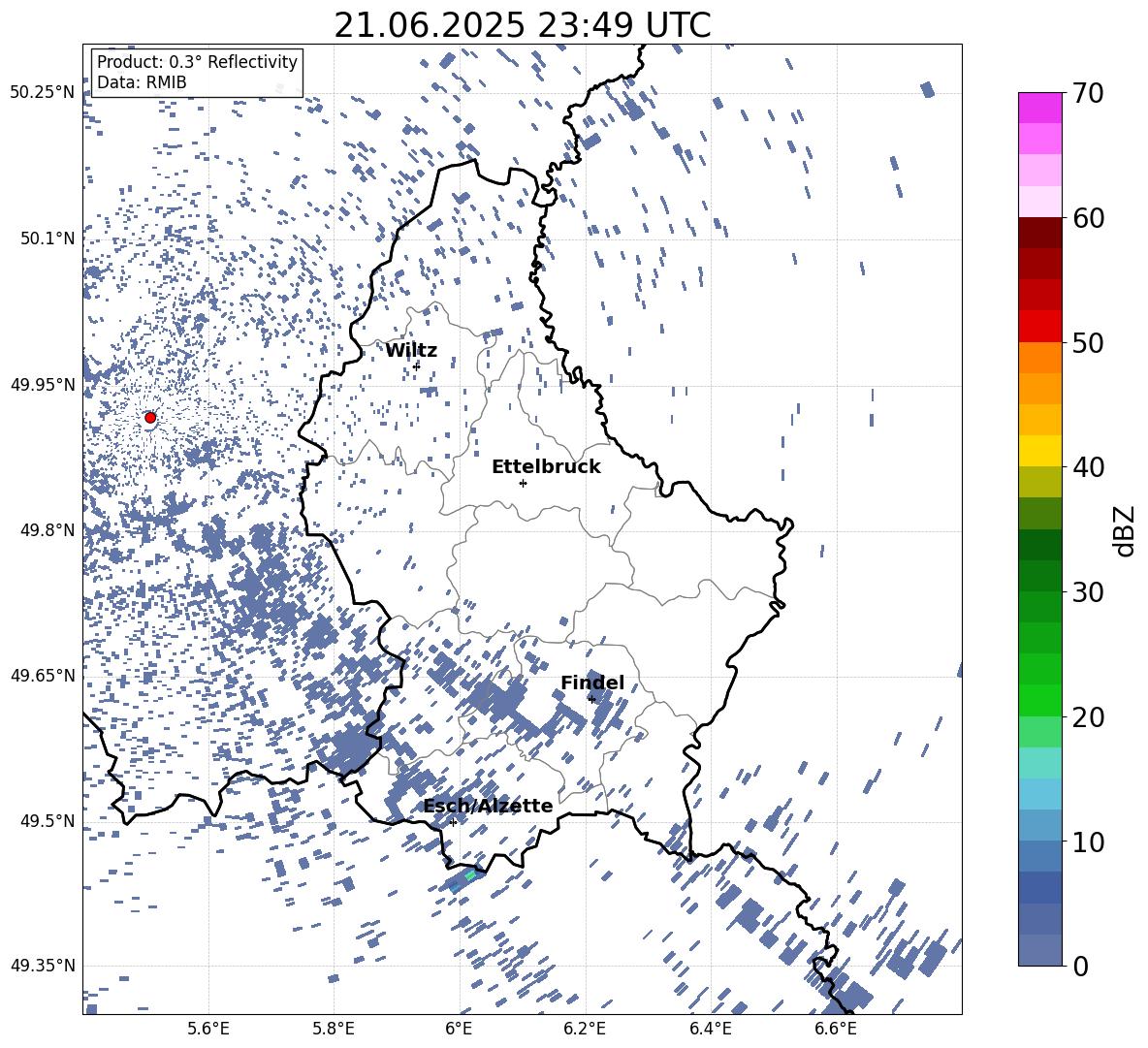This screenshot has width=1148, height=1048.
Task: Click the 49.35°N latitude label
Action: 43,966
